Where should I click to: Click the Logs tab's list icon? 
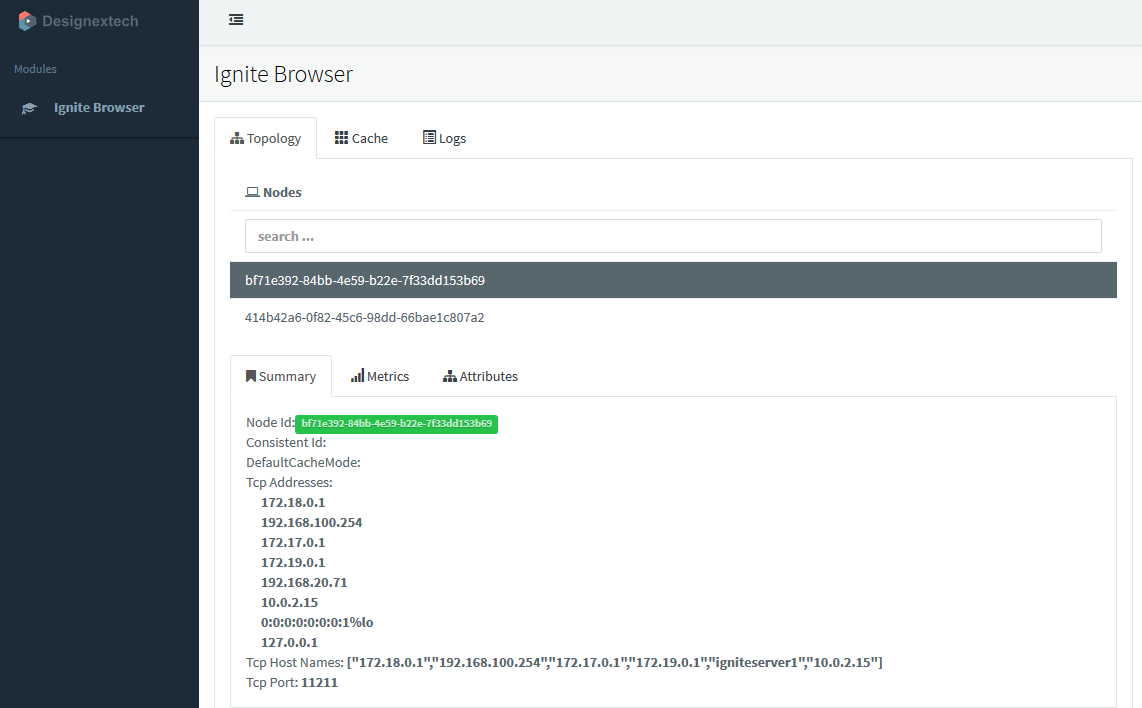coord(429,137)
